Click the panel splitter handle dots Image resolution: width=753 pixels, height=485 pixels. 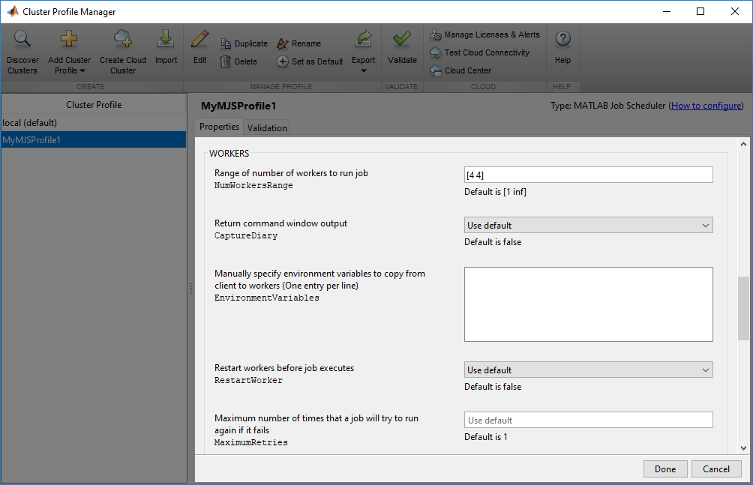click(x=191, y=289)
